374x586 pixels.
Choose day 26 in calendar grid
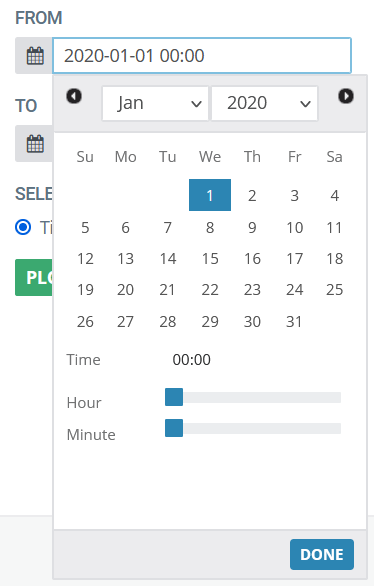tap(85, 321)
